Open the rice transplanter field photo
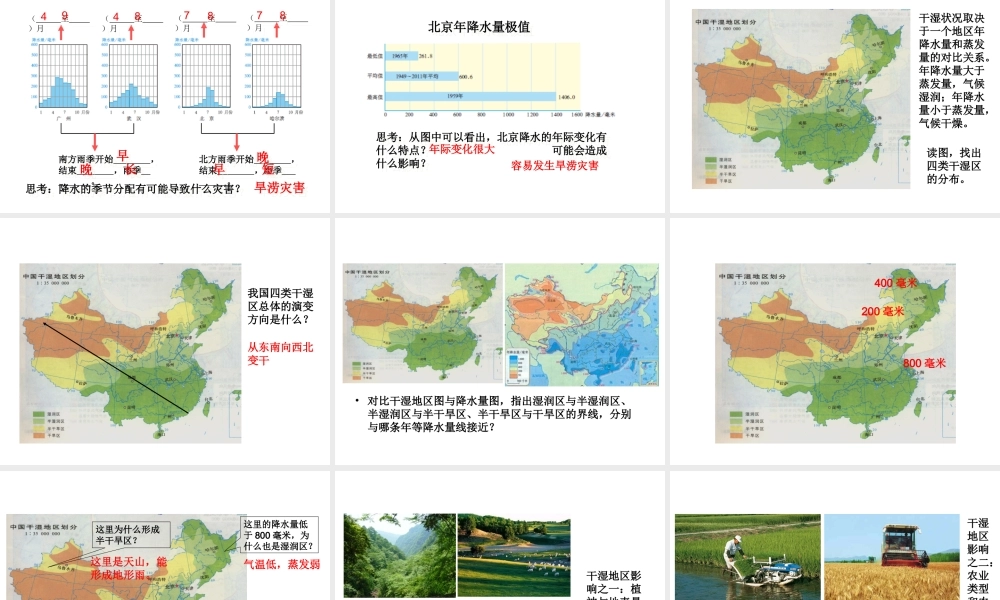 (x=746, y=557)
